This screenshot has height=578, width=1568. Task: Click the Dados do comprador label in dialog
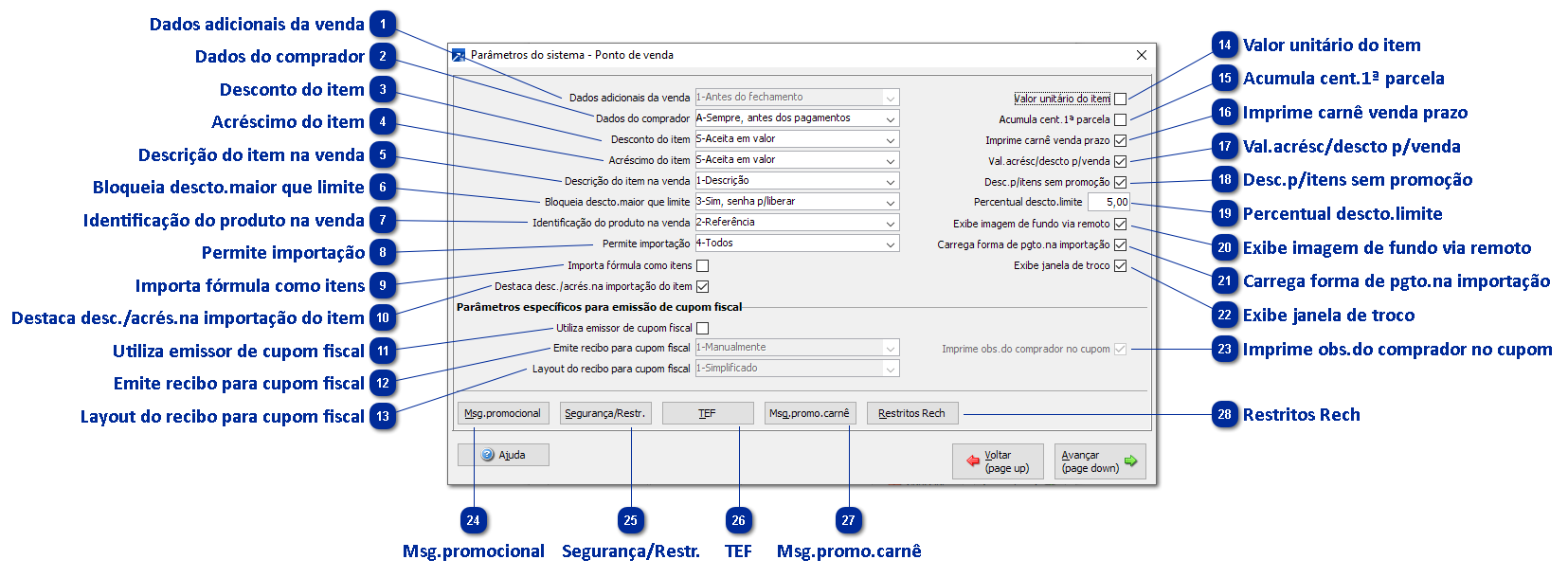(x=642, y=118)
